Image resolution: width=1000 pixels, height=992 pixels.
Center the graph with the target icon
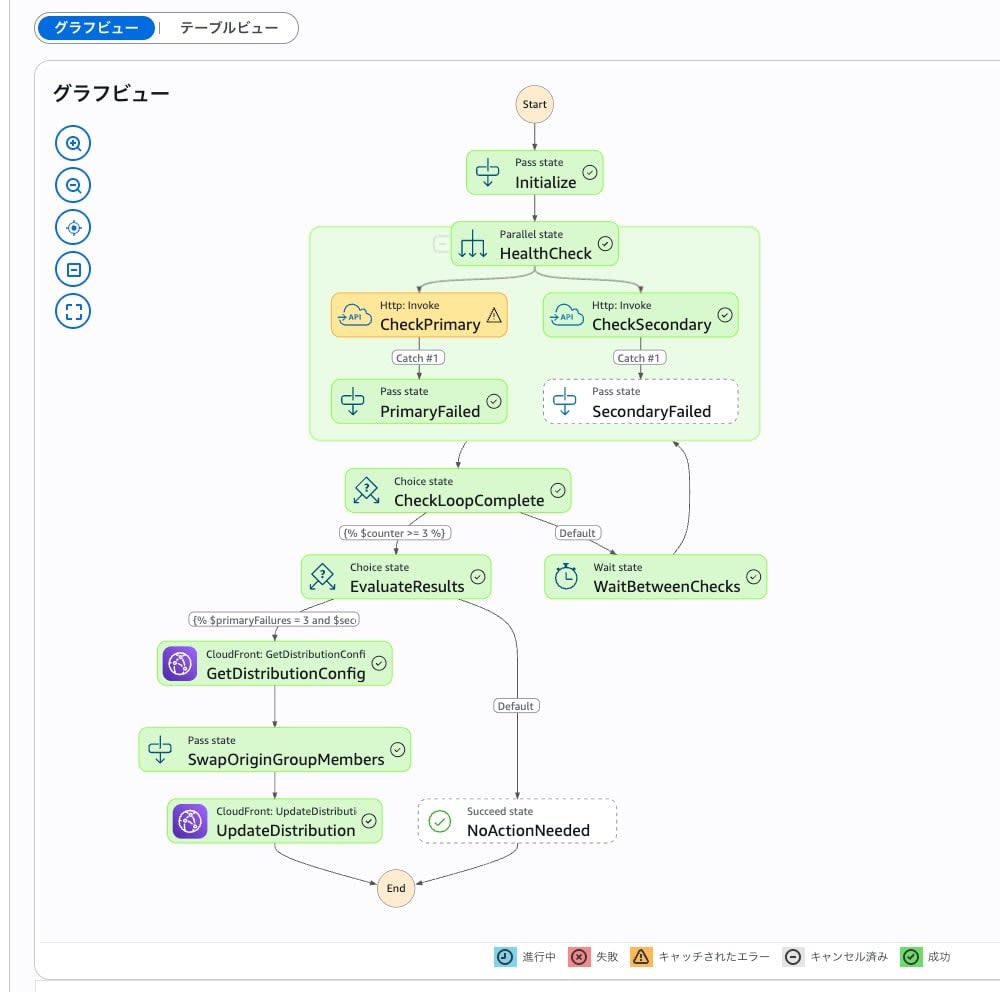coord(73,227)
